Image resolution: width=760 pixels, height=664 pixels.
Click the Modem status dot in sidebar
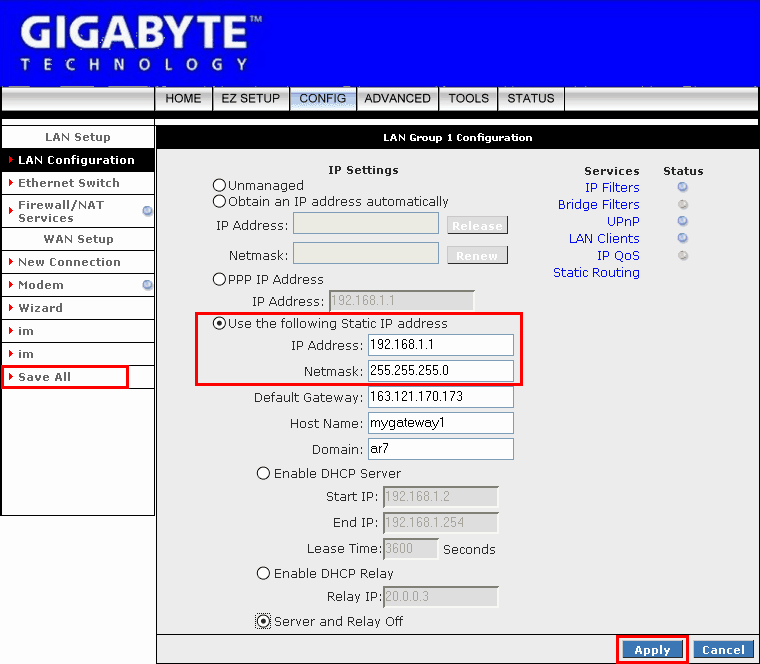coord(147,285)
